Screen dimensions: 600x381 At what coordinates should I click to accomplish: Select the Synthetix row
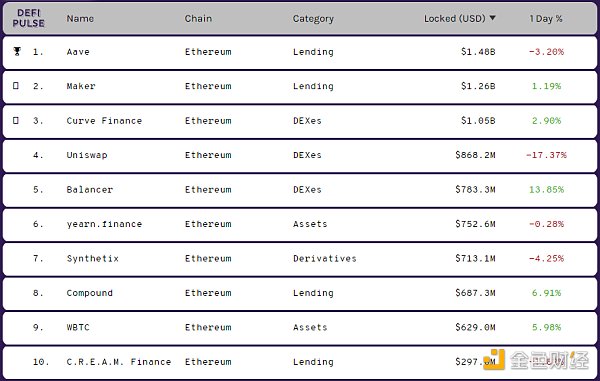[x=300, y=259]
